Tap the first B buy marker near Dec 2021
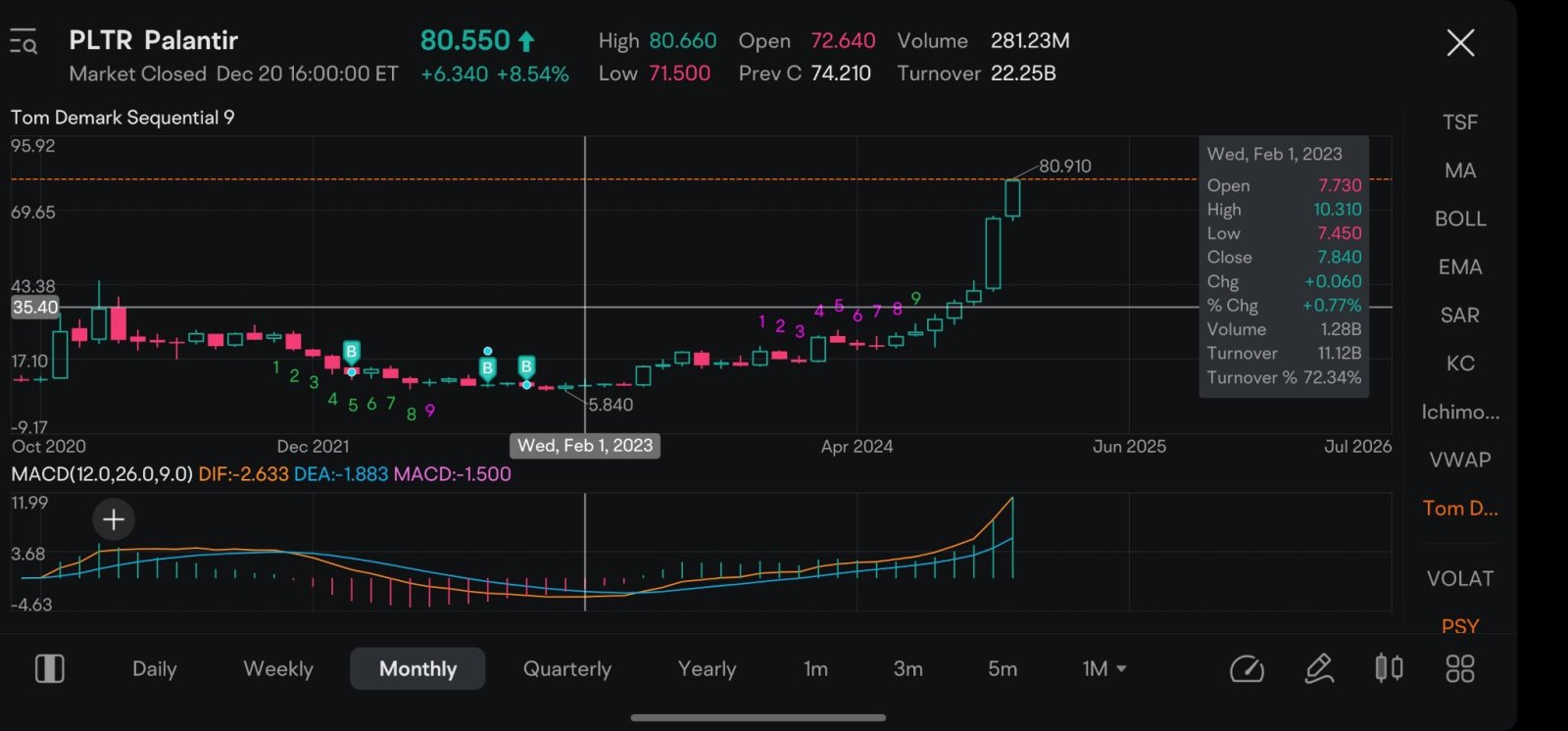This screenshot has height=731, width=1568. 351,352
